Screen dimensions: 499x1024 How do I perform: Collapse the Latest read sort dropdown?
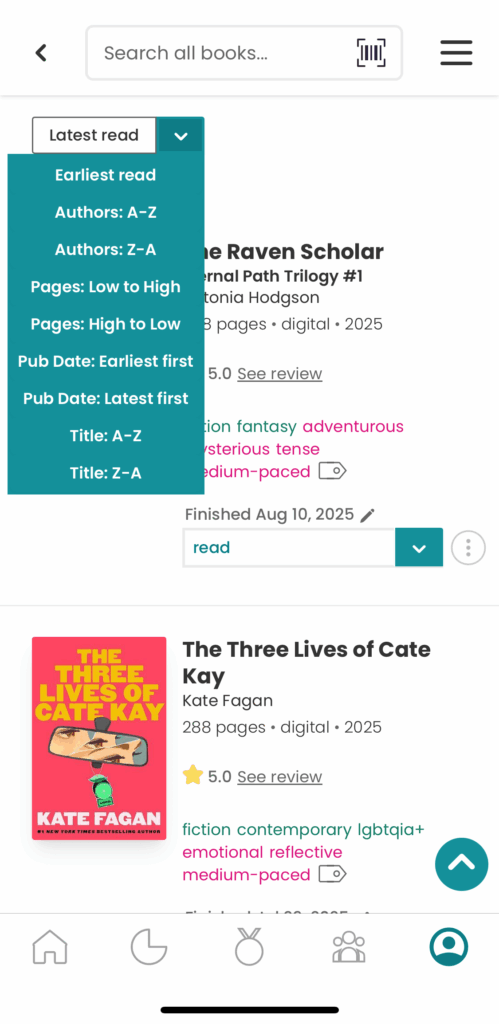[x=181, y=135]
